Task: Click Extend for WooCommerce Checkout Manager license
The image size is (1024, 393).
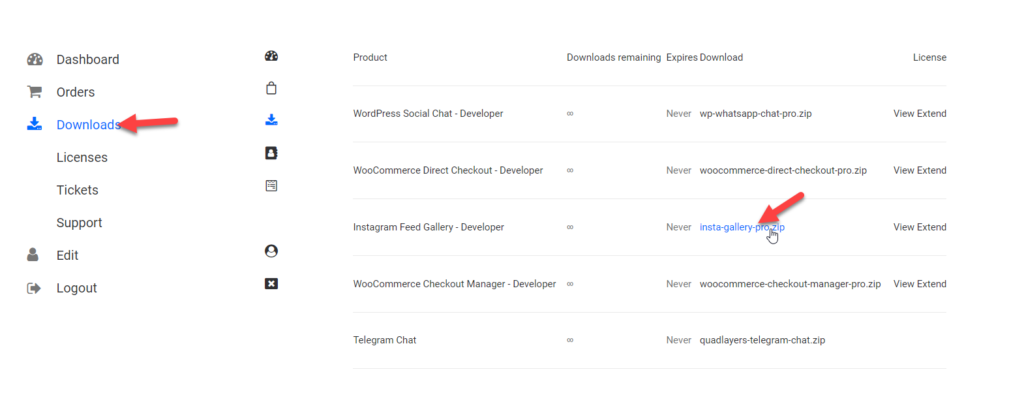Action: pyautogui.click(x=931, y=284)
